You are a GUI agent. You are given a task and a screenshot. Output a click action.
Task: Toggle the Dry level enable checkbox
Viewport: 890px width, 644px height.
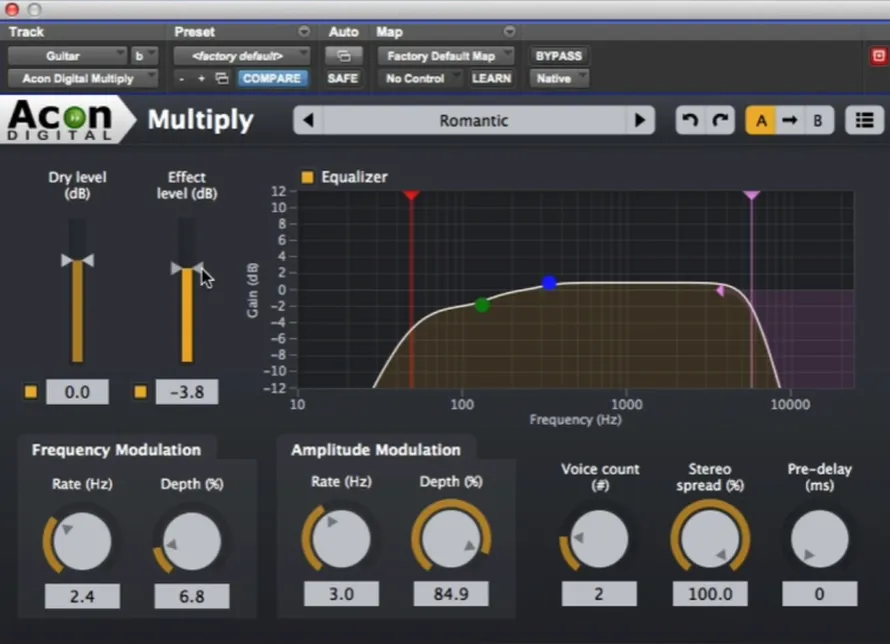click(x=31, y=392)
